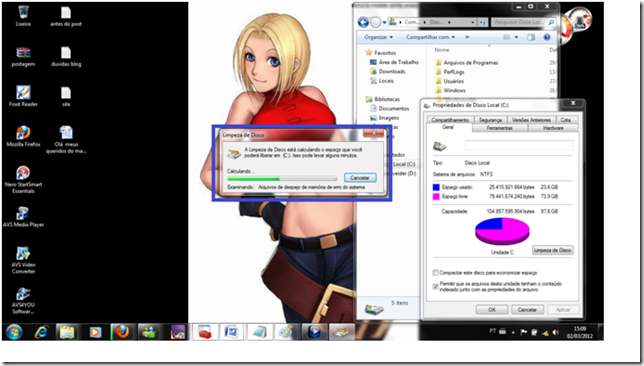Click the 'Limpeza de Disco' button
The width and height of the screenshot is (644, 366).
click(552, 250)
